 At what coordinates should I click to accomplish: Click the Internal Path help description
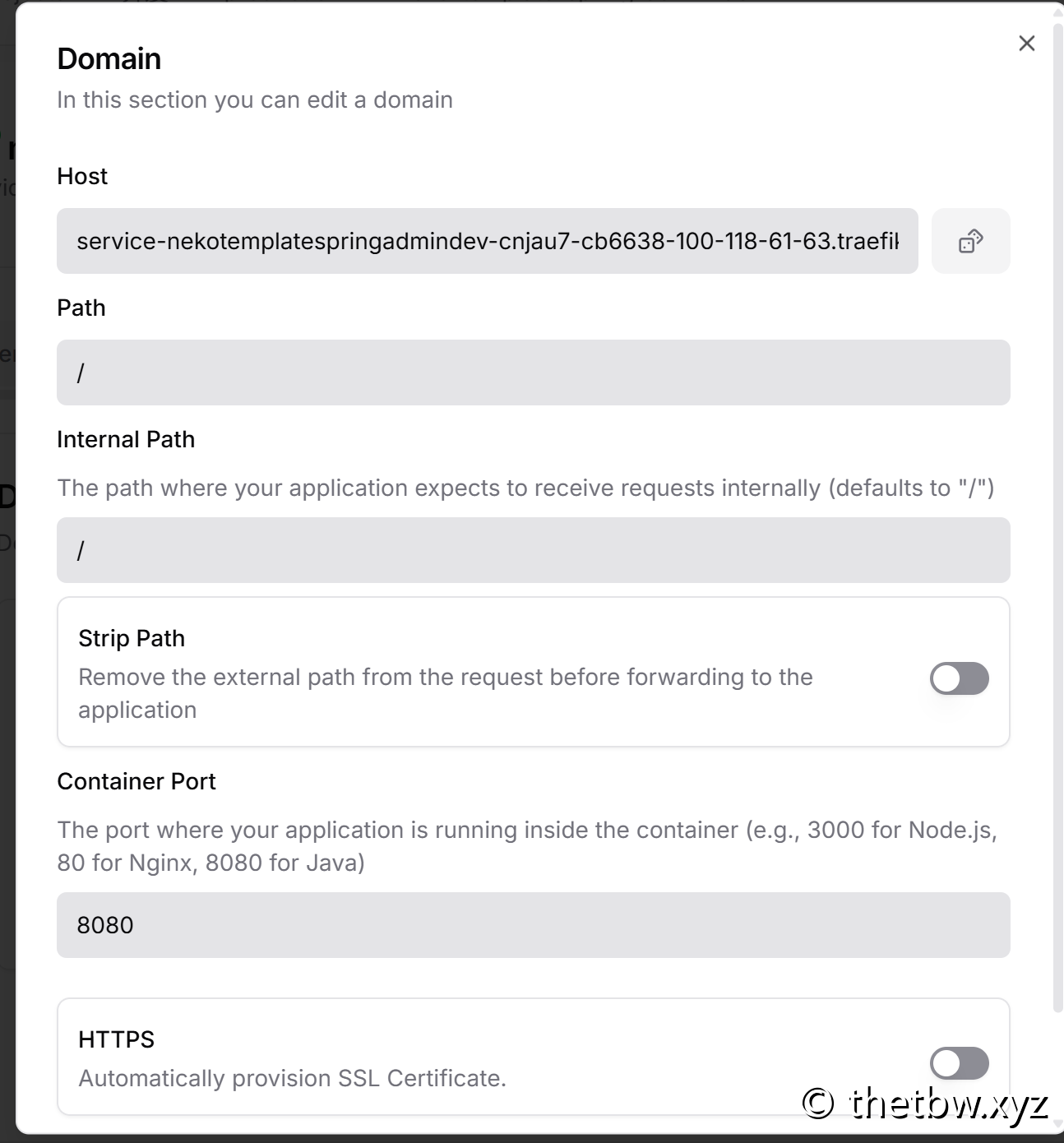coord(525,488)
